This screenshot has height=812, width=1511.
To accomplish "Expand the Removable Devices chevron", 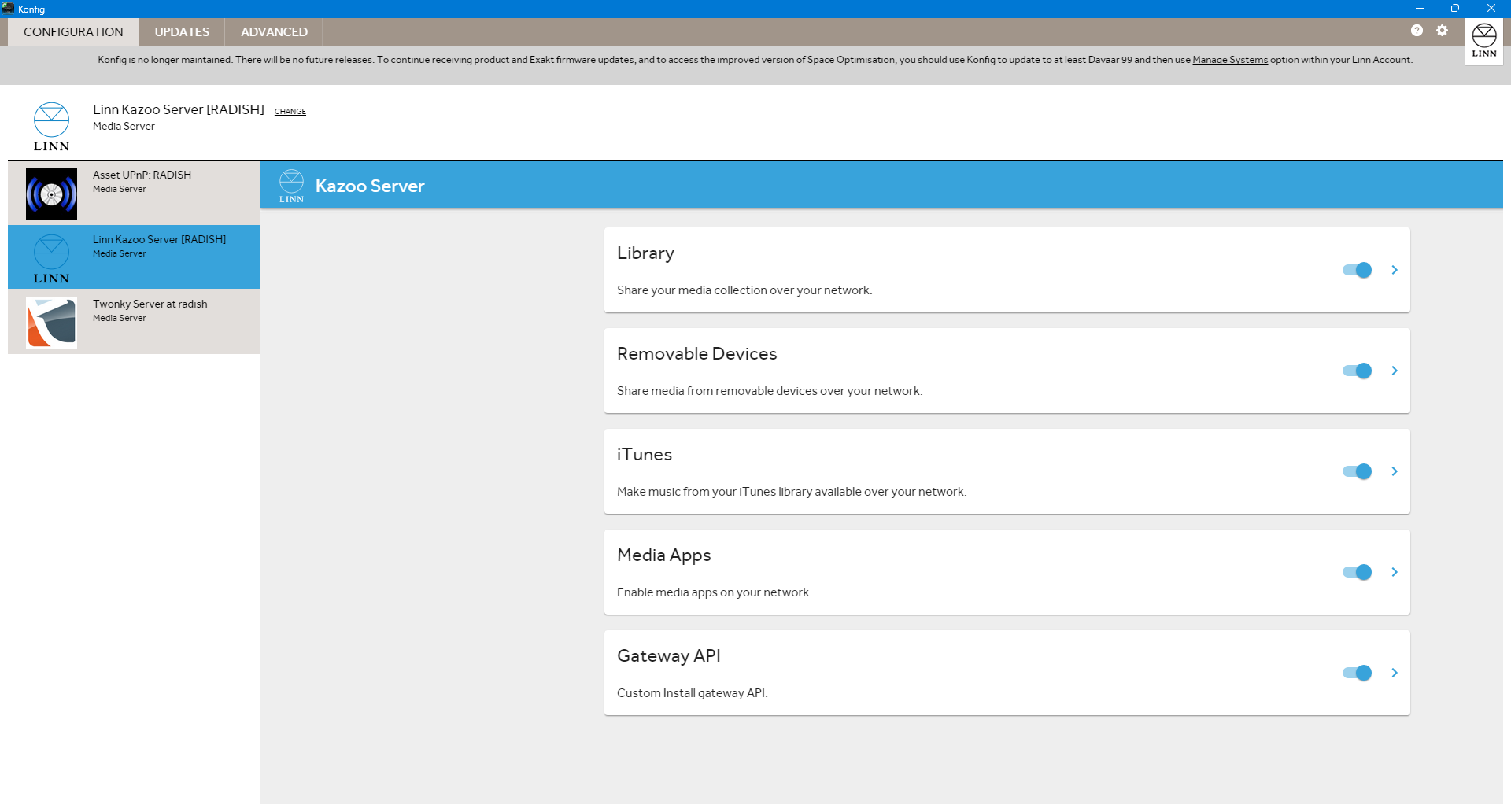I will pos(1395,371).
